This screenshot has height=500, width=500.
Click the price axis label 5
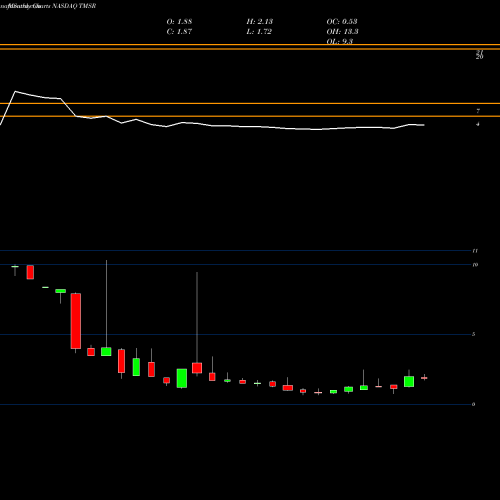474,334
